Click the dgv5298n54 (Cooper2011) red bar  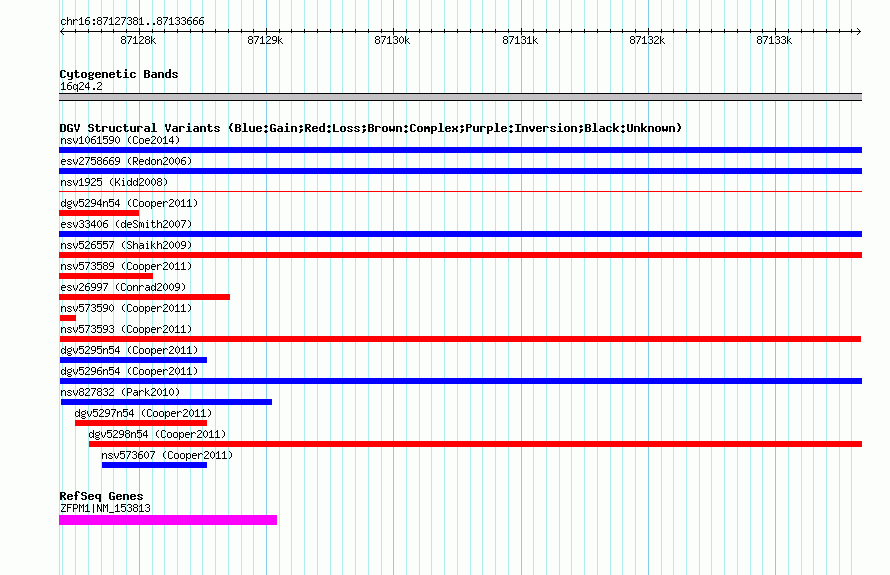476,444
